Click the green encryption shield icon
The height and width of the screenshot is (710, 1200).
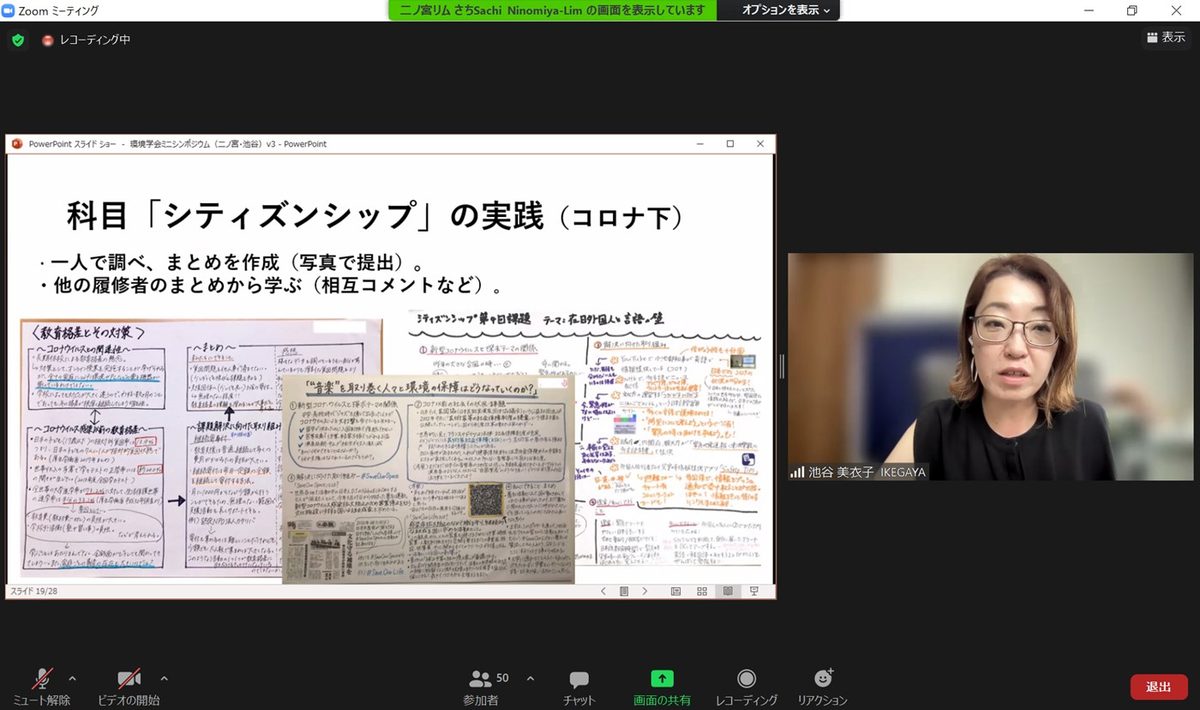pyautogui.click(x=17, y=40)
